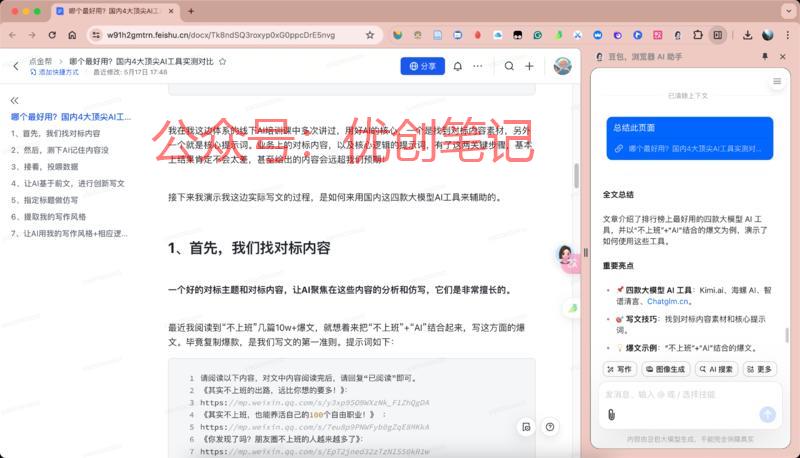The width and height of the screenshot is (800, 458).
Task: Click the Feishu back chevron
Action: coord(16,66)
